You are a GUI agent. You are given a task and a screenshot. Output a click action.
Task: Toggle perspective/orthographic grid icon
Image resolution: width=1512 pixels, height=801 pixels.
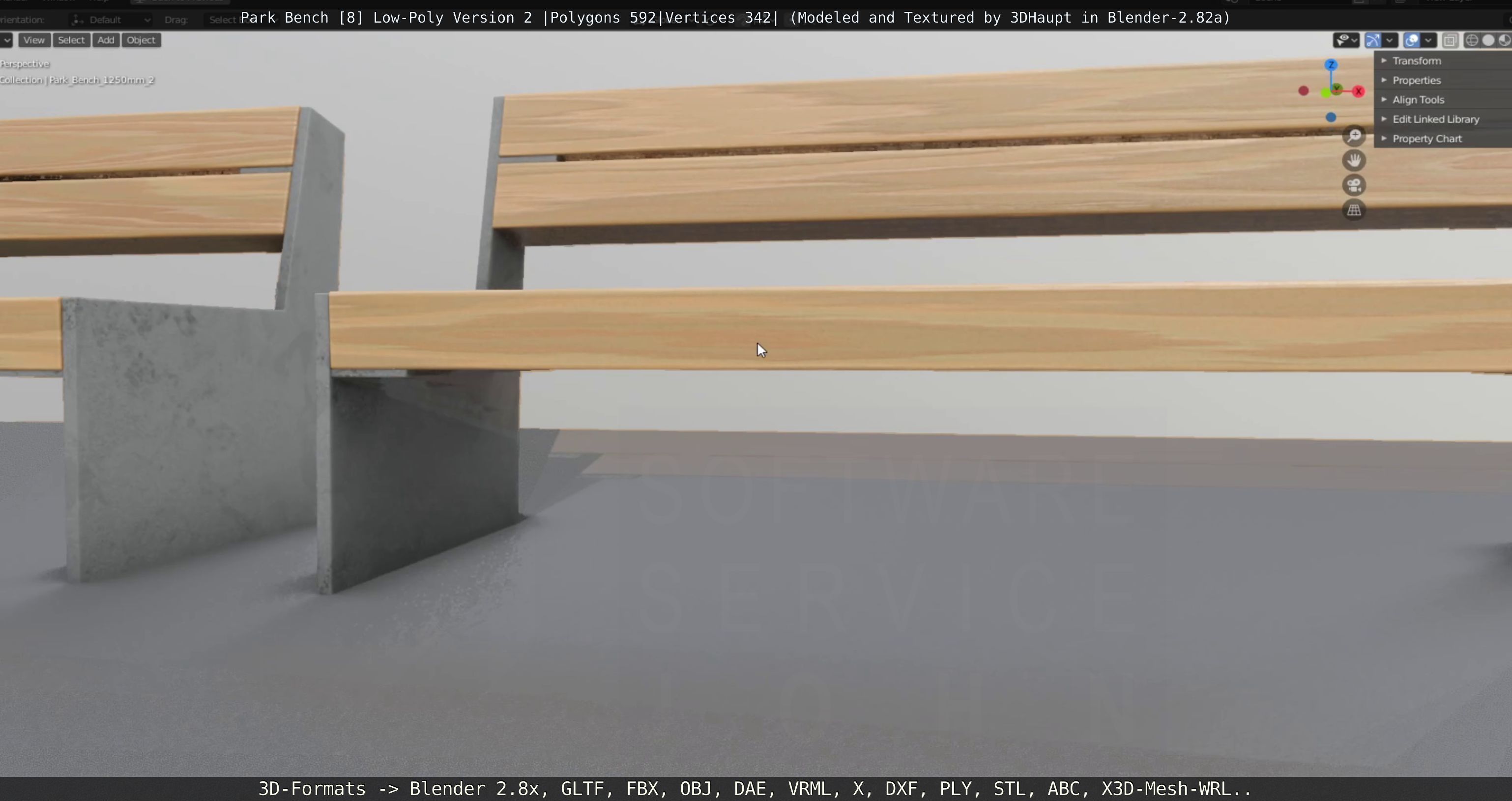[1354, 210]
